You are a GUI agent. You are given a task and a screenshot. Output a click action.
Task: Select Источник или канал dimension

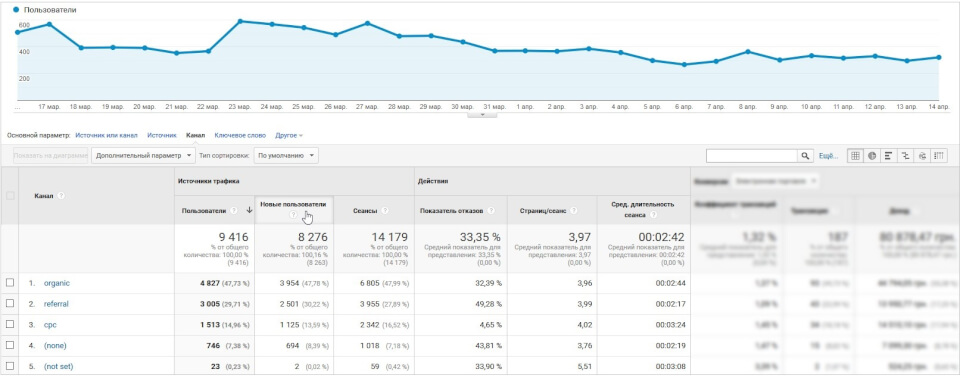[106, 135]
